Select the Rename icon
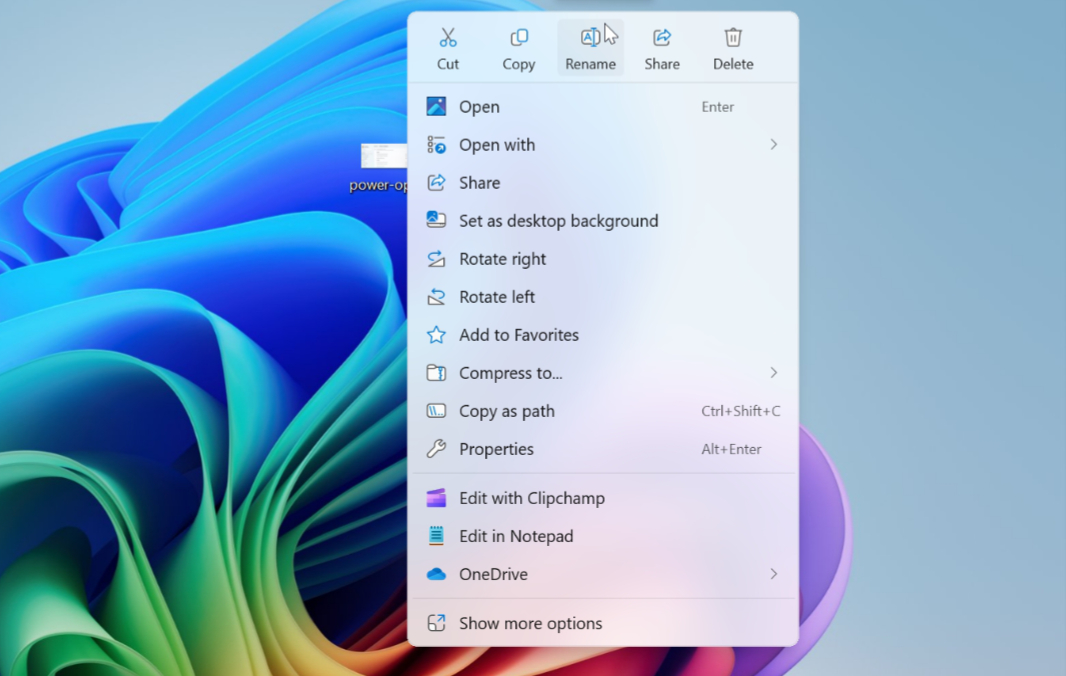The image size is (1066, 676). tap(590, 38)
